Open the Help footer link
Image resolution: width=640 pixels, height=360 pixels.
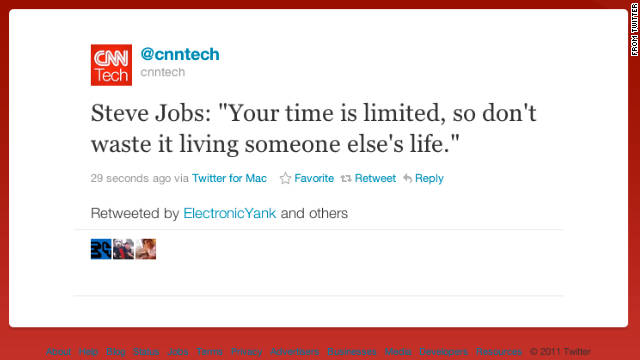tap(88, 351)
